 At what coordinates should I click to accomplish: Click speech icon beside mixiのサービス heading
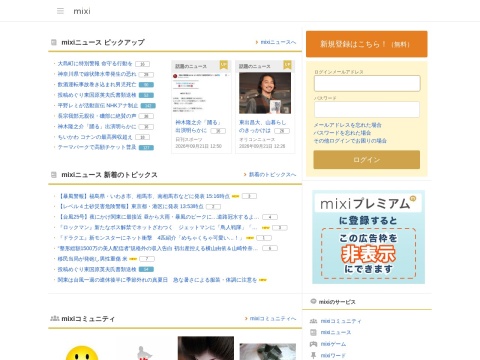click(313, 301)
